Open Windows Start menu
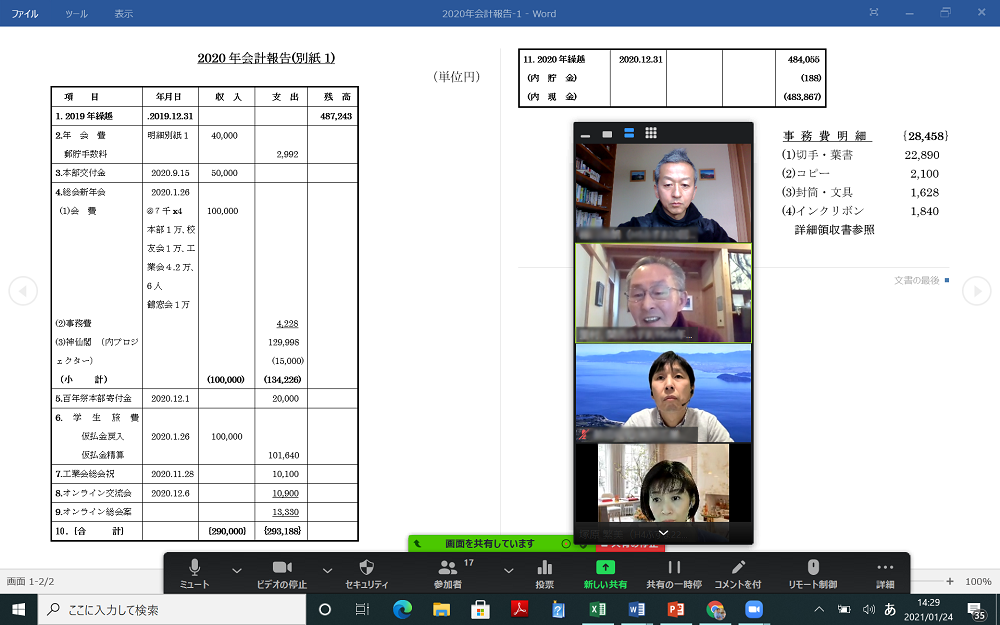Image resolution: width=1000 pixels, height=625 pixels. [x=18, y=610]
